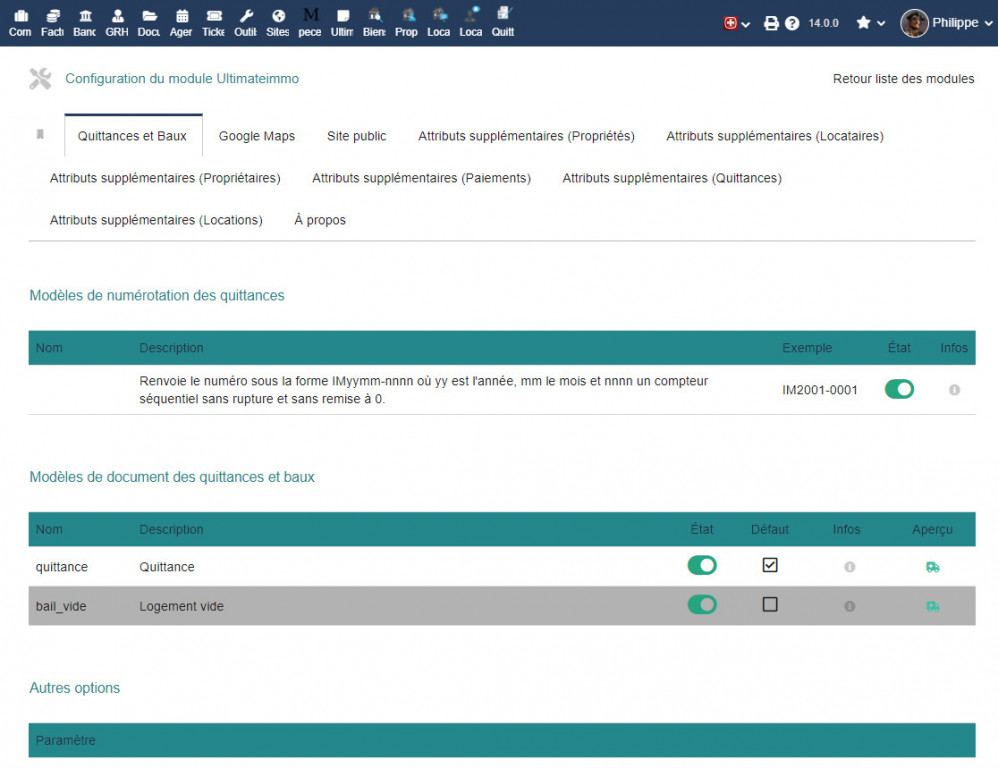This screenshot has height=768, width=998.
Task: Click the printer icon in top bar
Action: pos(771,23)
